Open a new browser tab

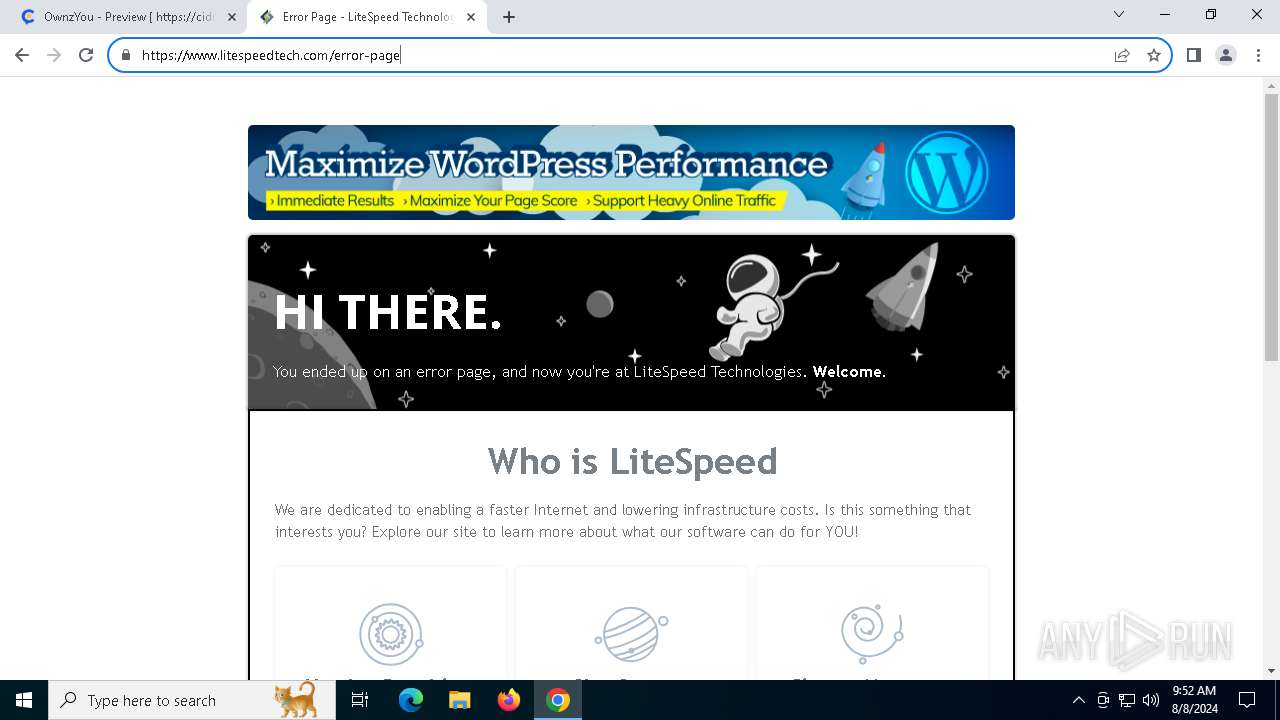tap(509, 17)
